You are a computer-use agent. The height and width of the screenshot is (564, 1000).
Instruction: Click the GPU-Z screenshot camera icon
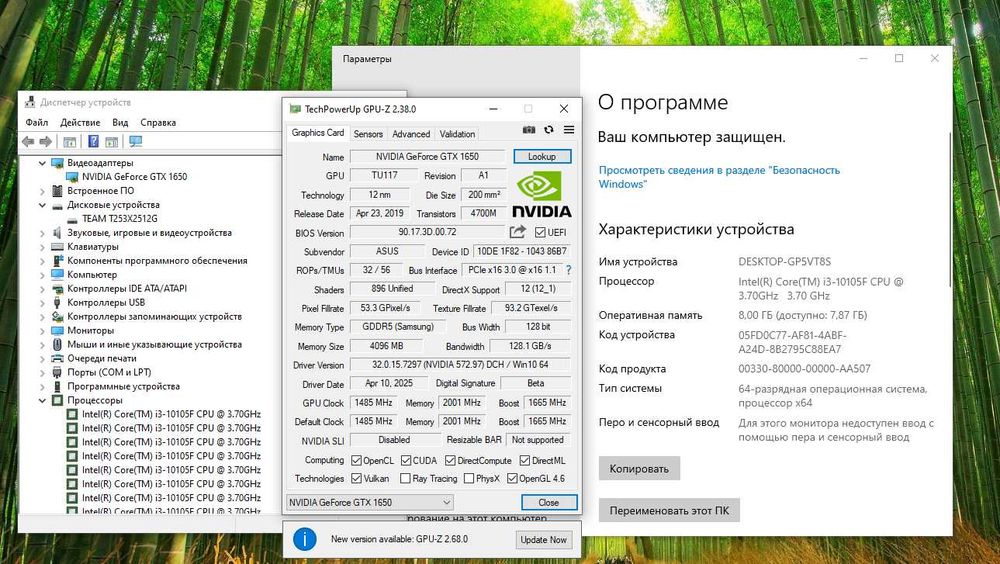point(529,130)
